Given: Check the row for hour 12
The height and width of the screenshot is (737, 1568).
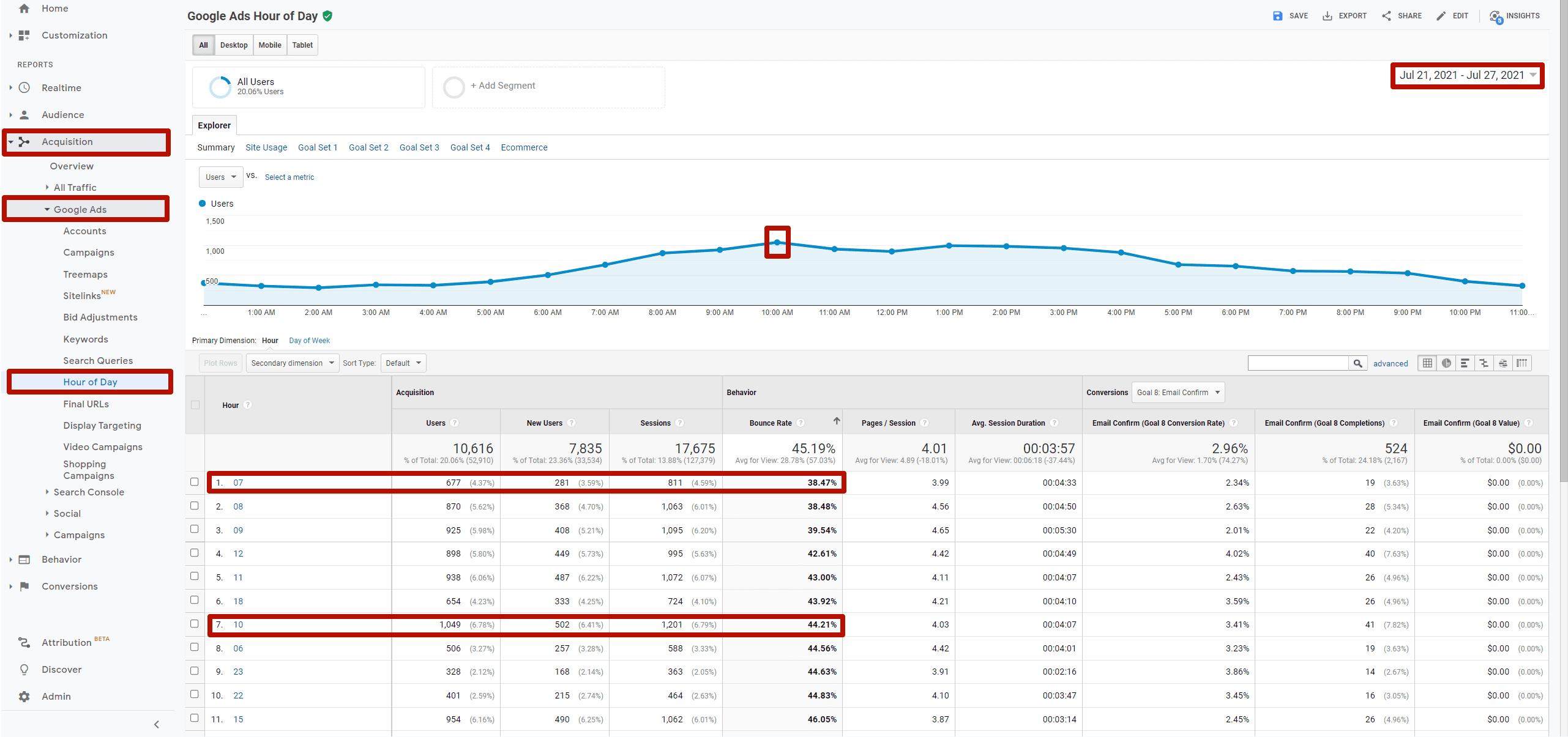Looking at the screenshot, I should [x=195, y=553].
